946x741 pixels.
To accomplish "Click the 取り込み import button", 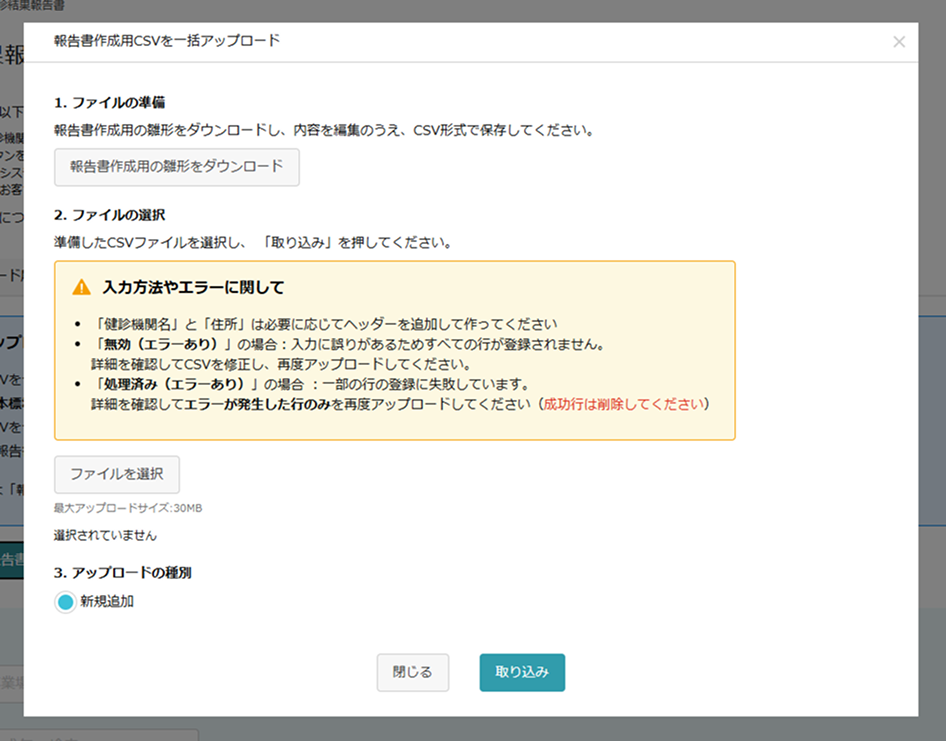I will (x=522, y=672).
